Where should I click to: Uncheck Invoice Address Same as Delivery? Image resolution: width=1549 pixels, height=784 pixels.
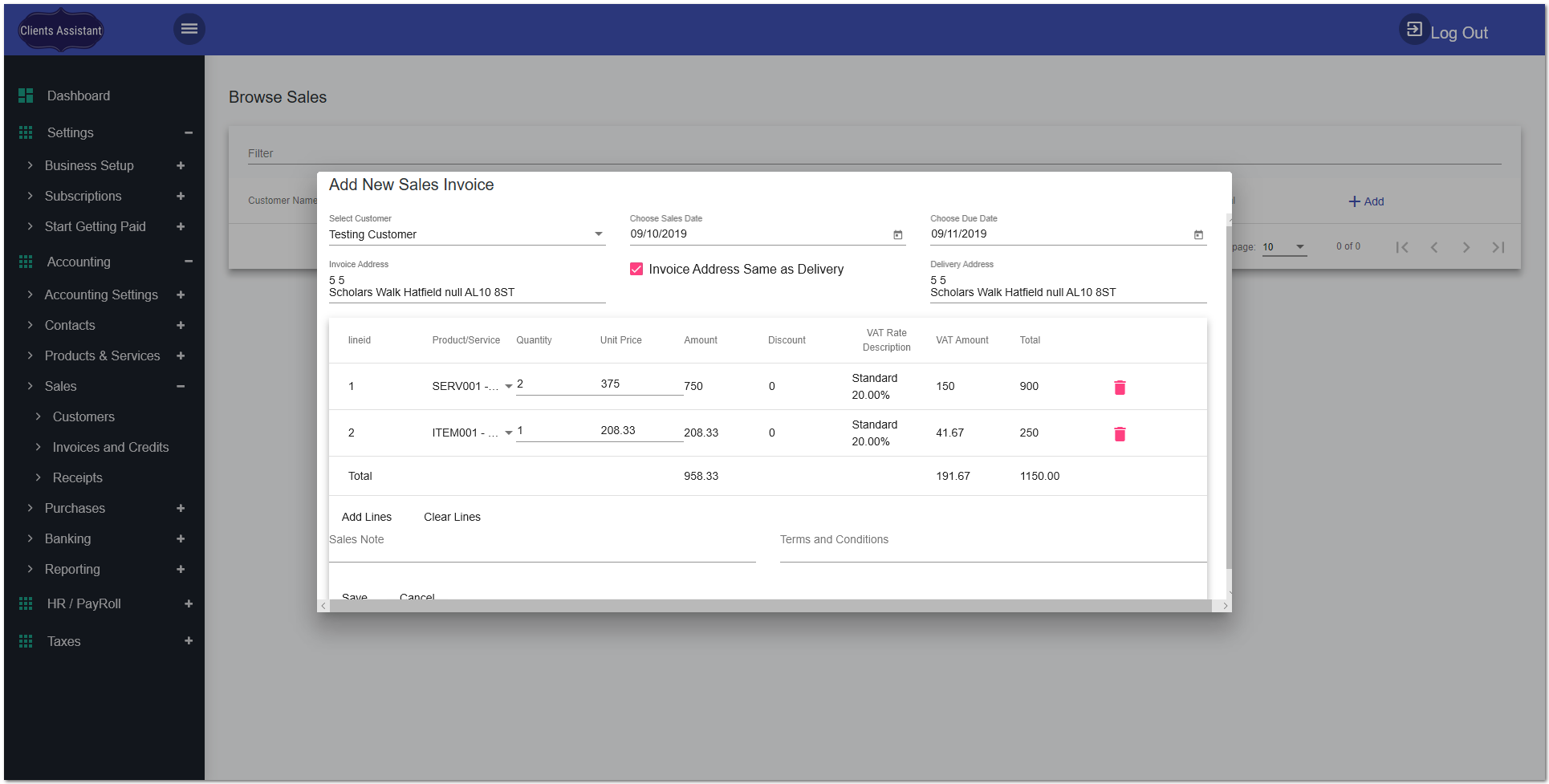636,269
